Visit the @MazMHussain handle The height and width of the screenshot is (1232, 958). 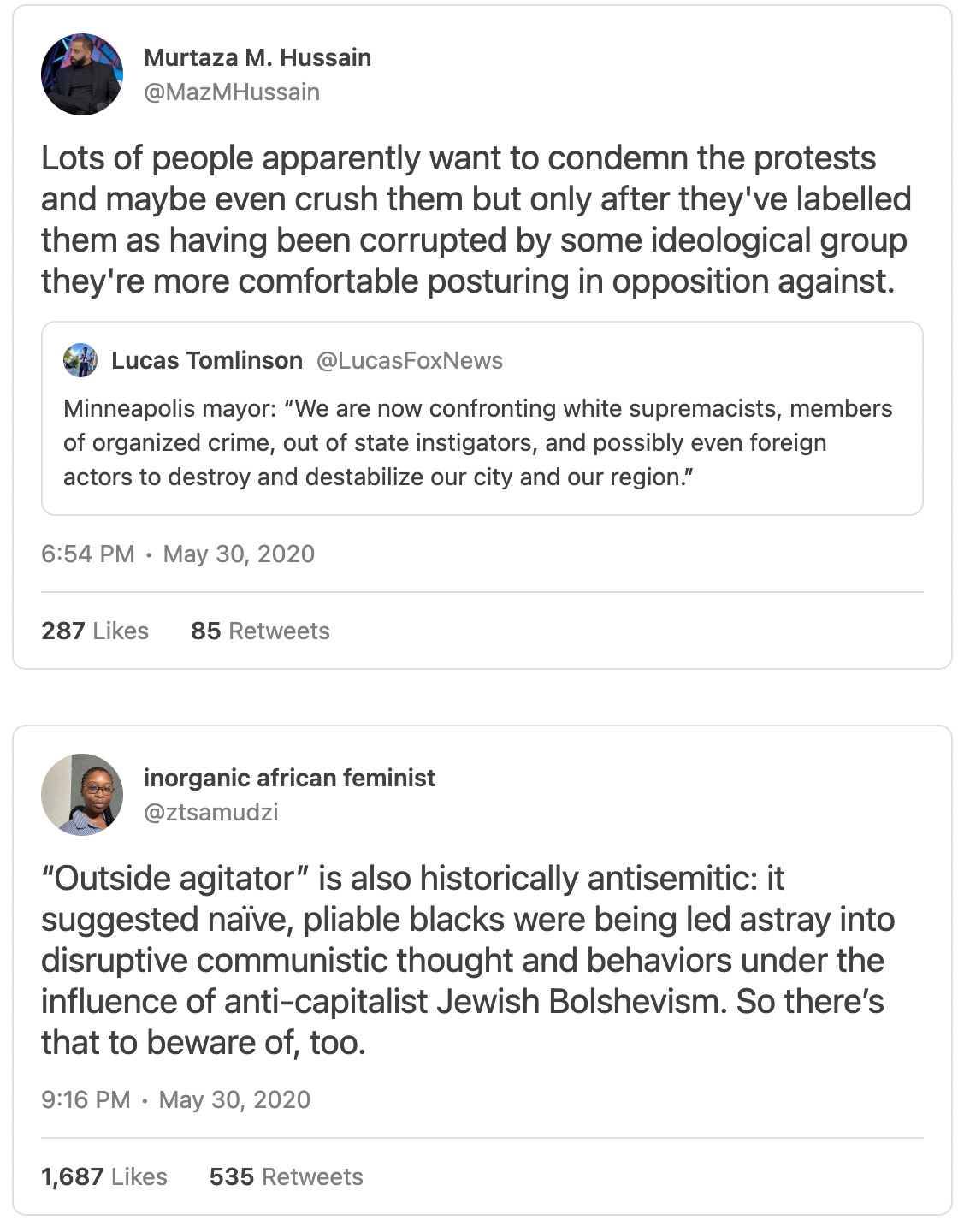232,92
